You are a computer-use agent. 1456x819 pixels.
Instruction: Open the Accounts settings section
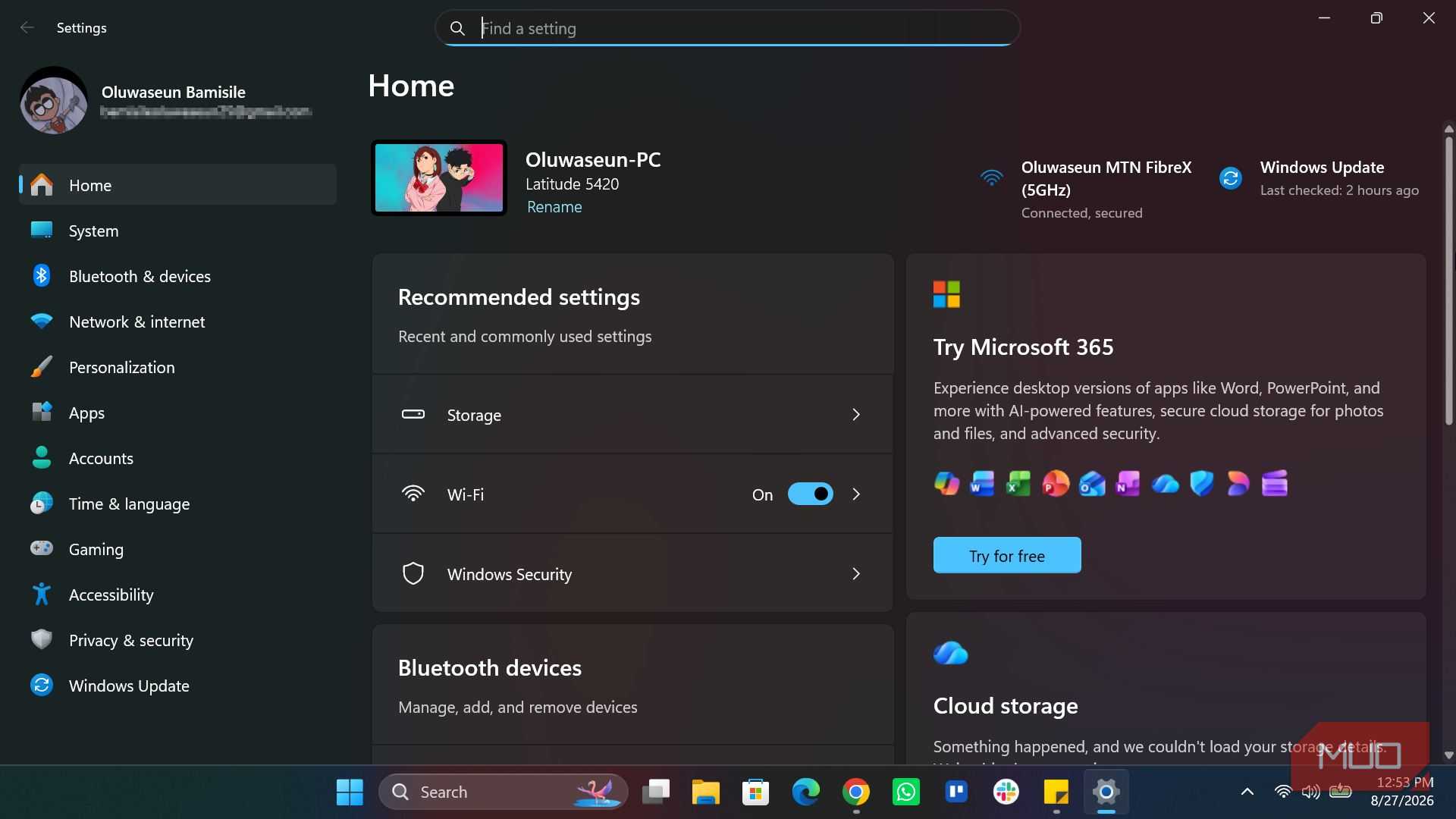(177, 458)
